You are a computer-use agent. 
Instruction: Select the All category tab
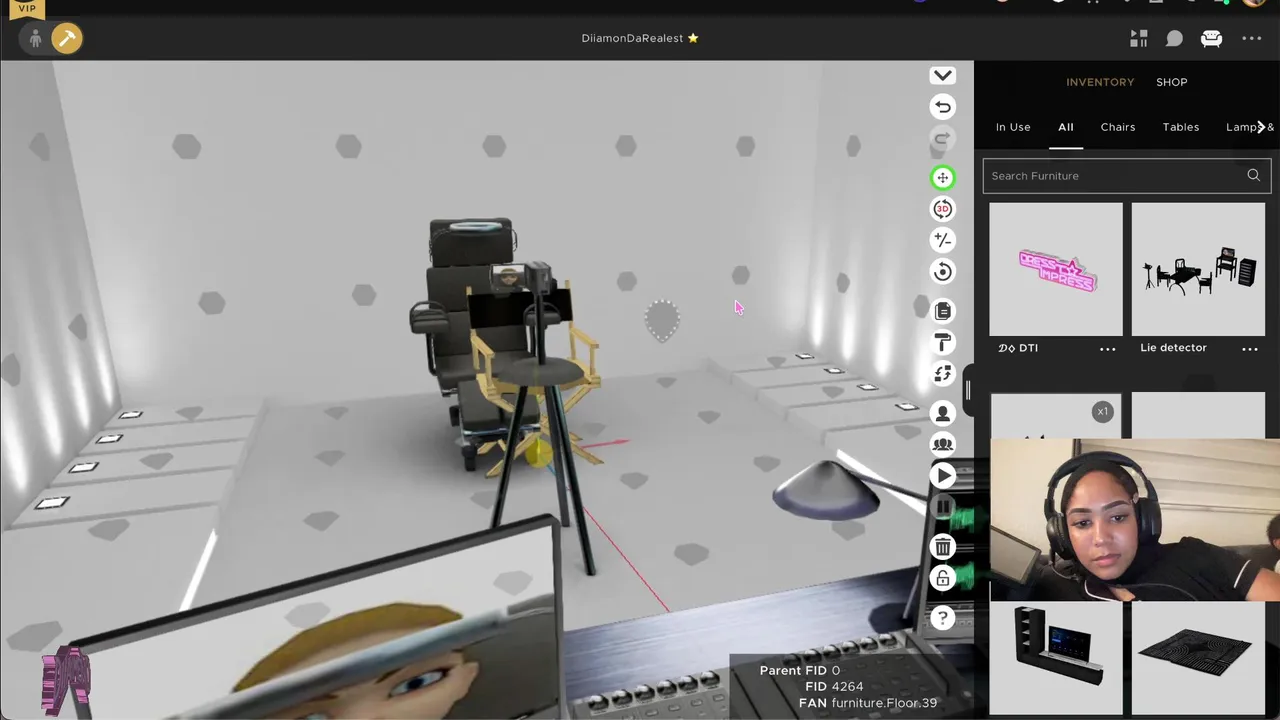point(1066,127)
